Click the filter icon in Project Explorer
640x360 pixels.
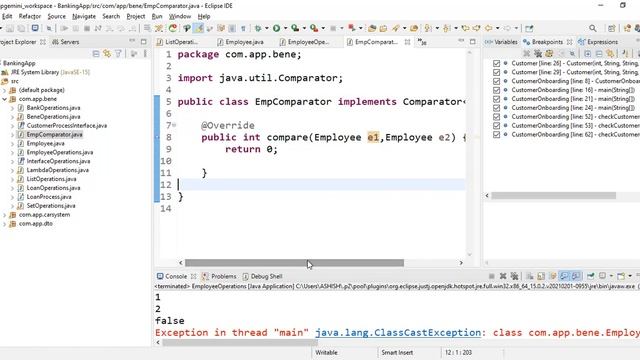(x=118, y=53)
